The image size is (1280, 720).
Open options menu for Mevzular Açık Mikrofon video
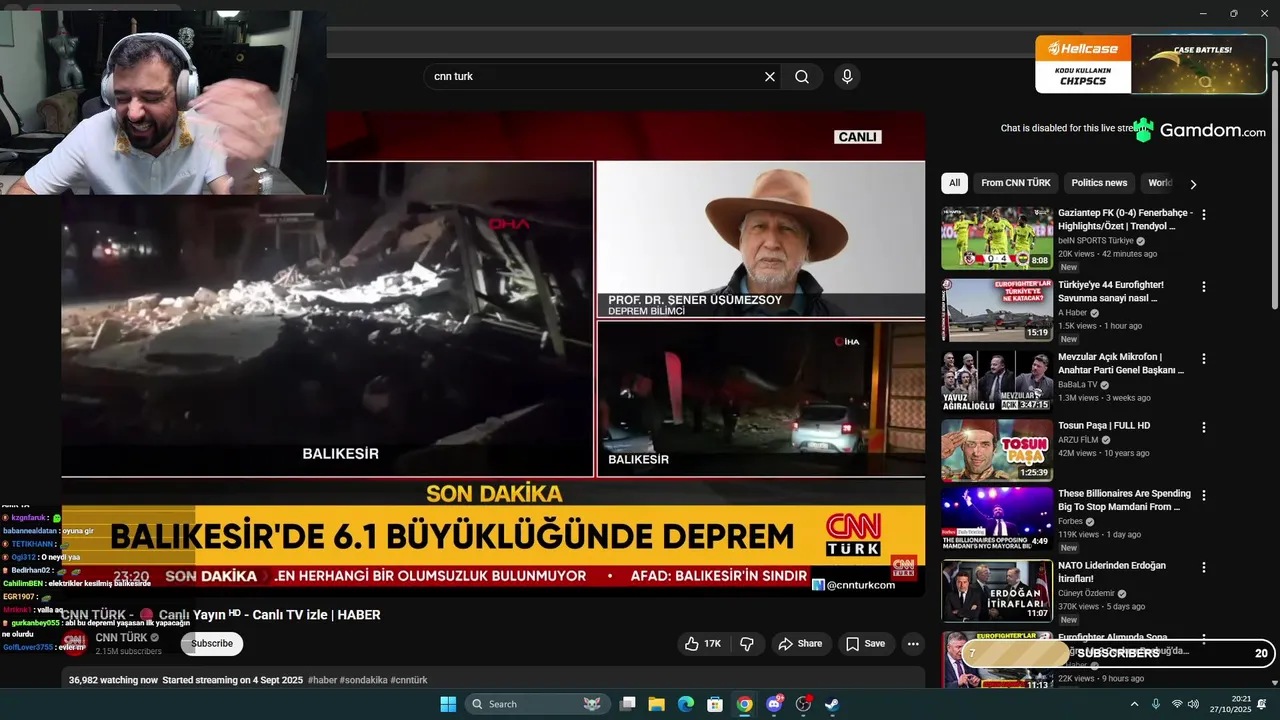click(1204, 359)
